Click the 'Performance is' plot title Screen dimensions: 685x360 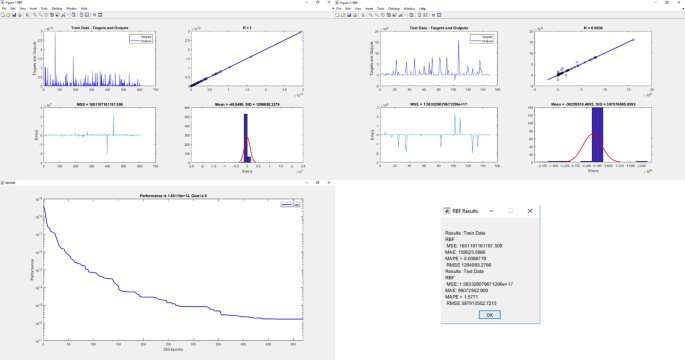point(173,196)
